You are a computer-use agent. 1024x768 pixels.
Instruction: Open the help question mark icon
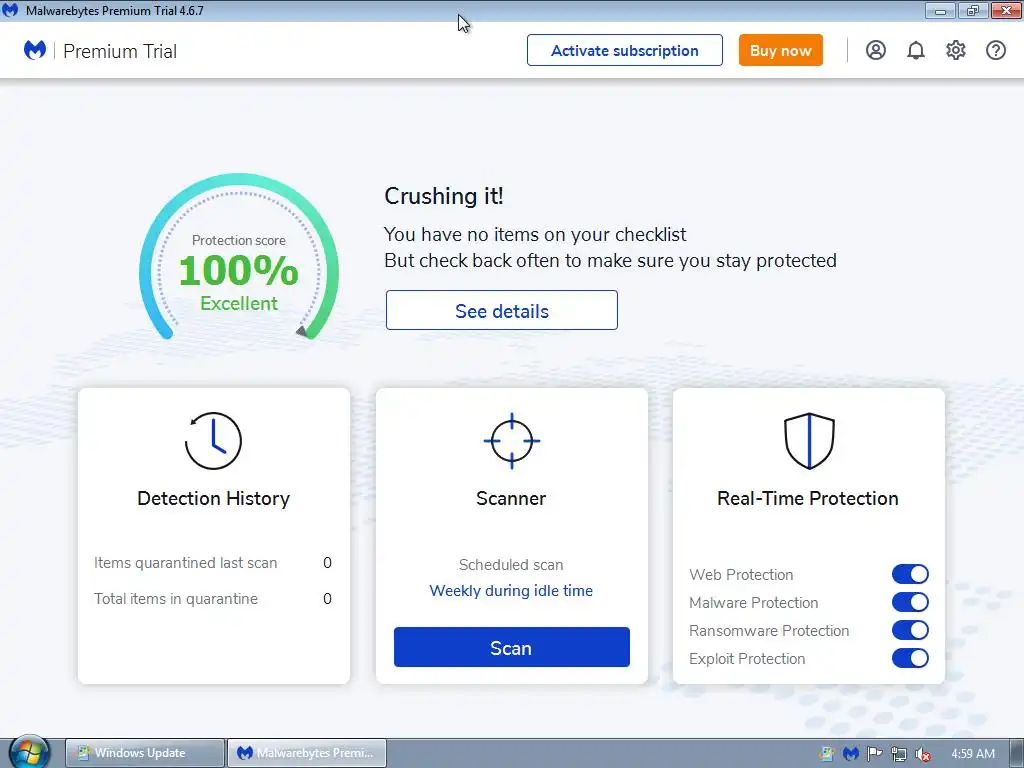click(996, 50)
